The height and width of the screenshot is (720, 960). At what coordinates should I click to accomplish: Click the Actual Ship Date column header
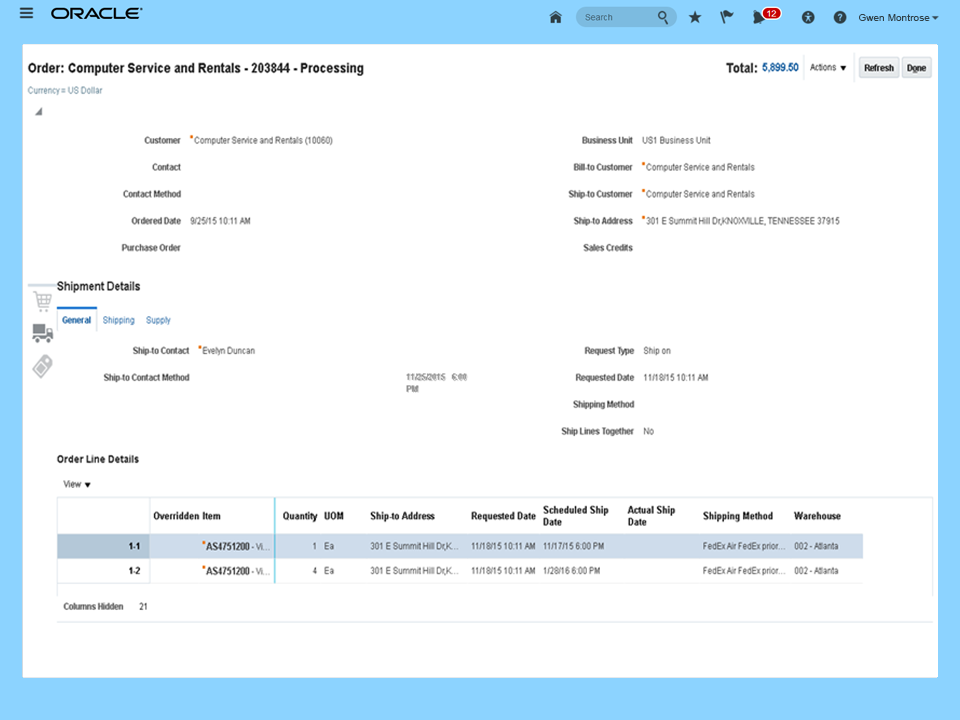pos(651,516)
